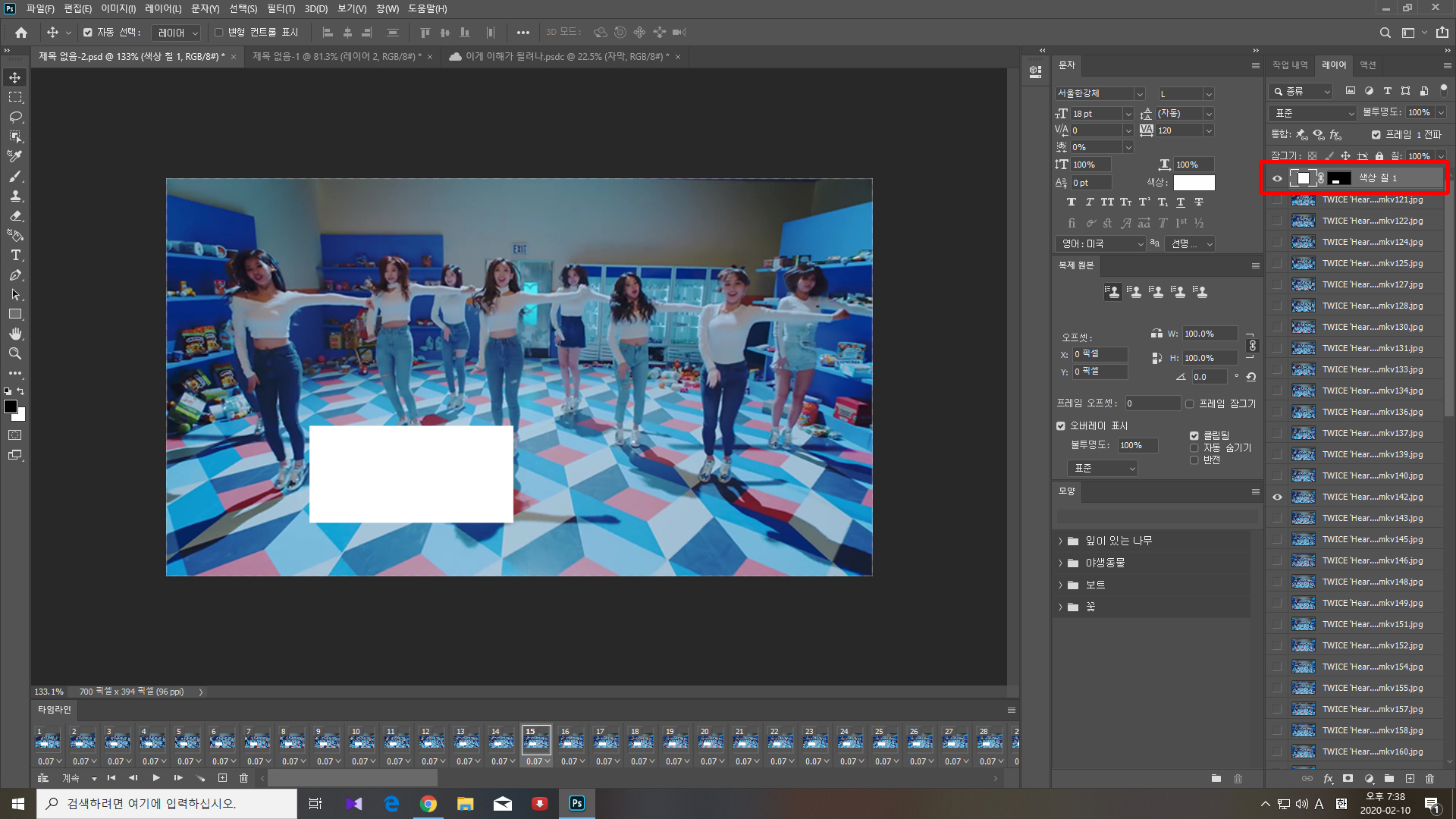Select frame 20 thumbnail in timeline
This screenshot has height=819, width=1456.
coord(711,739)
